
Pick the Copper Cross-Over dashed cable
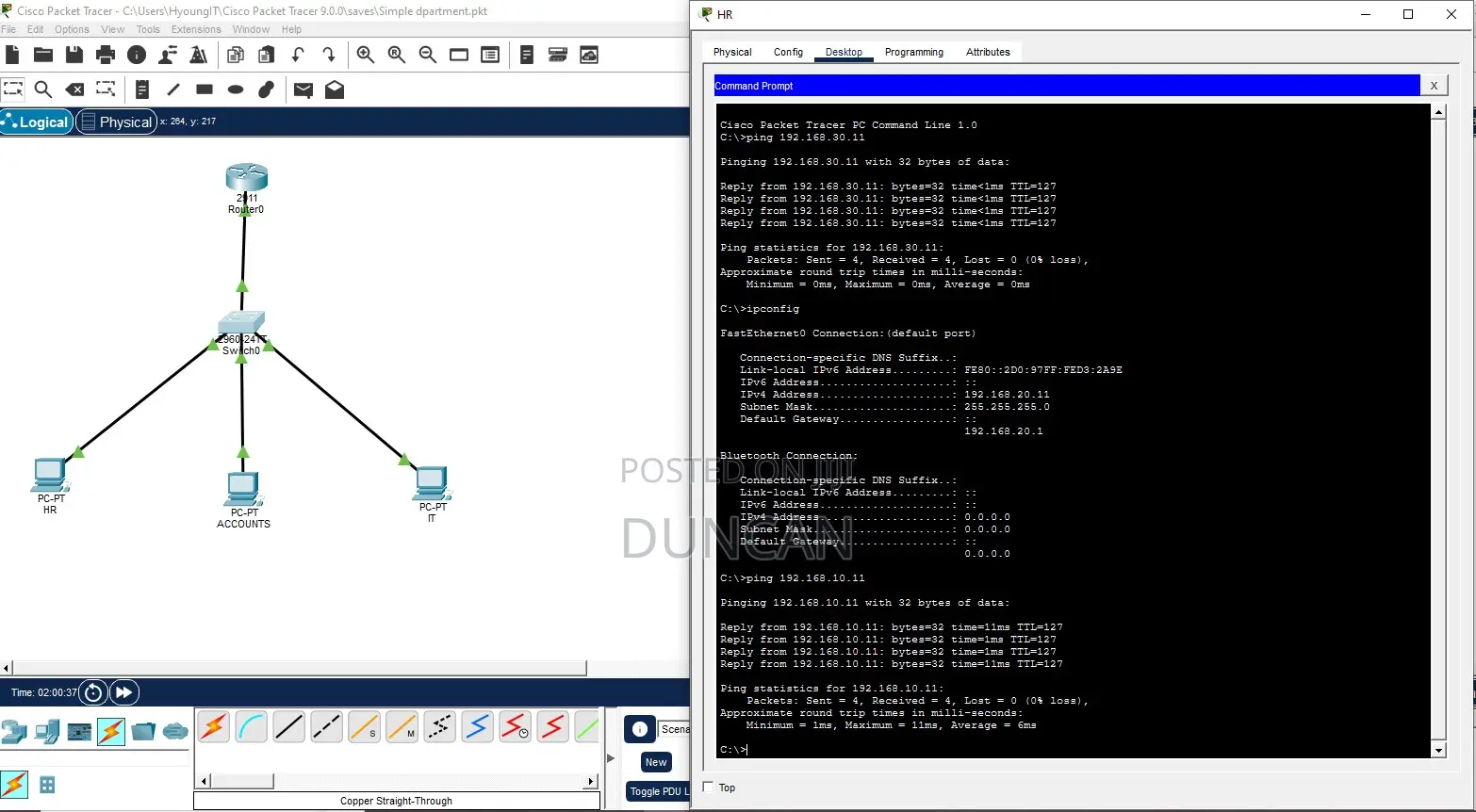pos(327,727)
